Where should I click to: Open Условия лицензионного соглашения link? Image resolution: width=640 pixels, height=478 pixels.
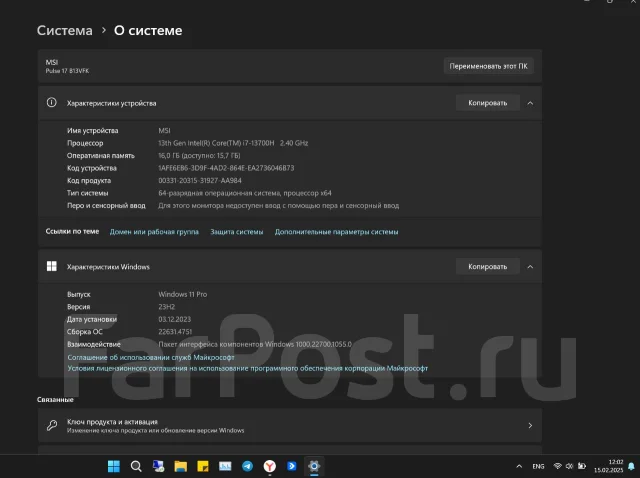click(x=248, y=368)
